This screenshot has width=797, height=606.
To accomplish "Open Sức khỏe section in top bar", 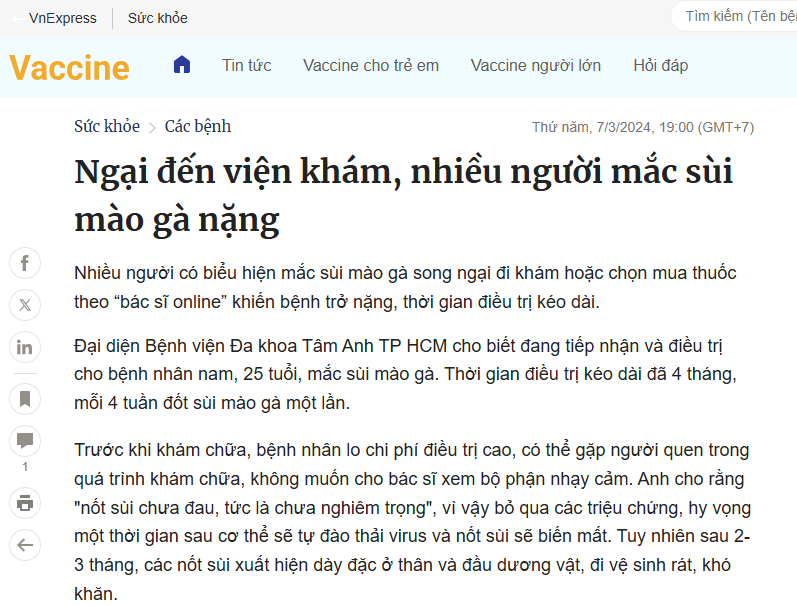I will point(157,18).
